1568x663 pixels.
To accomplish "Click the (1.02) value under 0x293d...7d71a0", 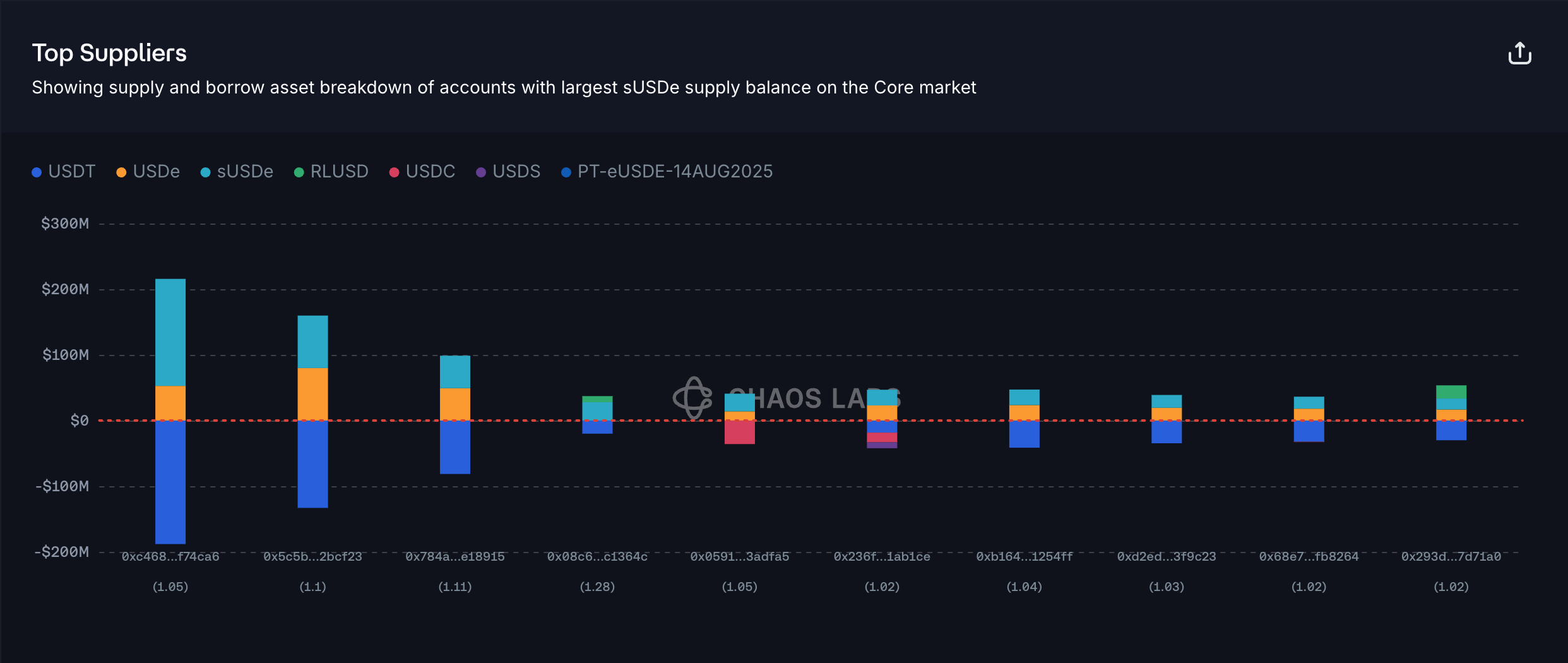I will [x=1451, y=587].
